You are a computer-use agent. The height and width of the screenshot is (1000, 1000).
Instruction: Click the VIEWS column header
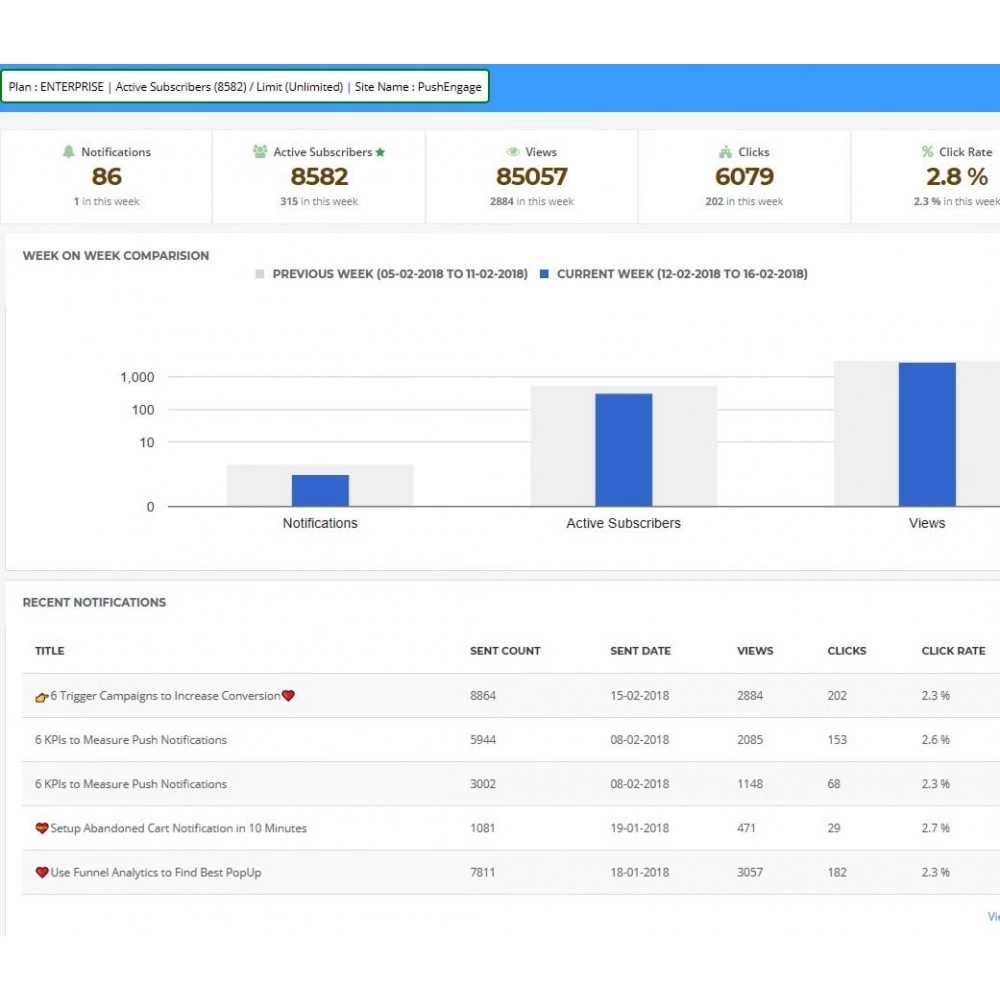(x=755, y=651)
